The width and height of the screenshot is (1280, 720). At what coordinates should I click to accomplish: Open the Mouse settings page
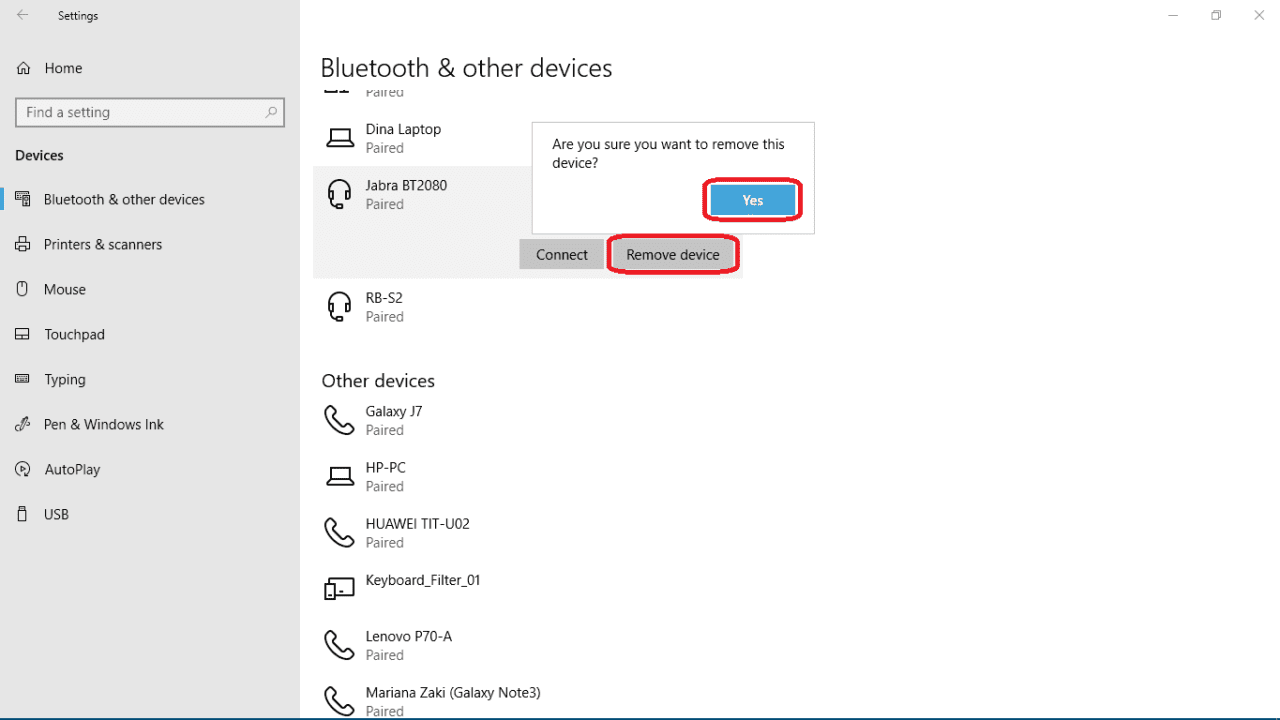[64, 289]
